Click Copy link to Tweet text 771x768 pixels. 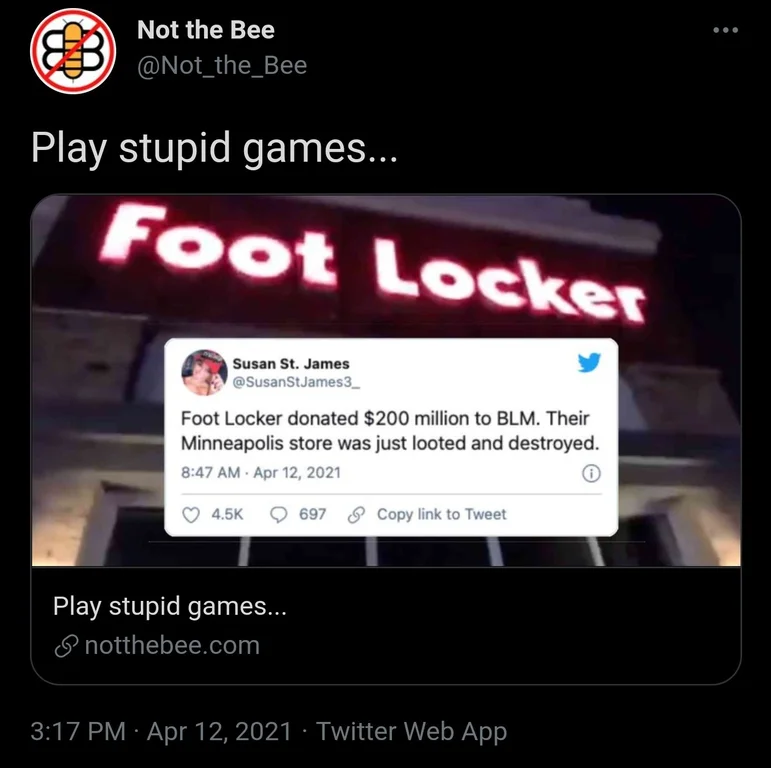[x=442, y=514]
